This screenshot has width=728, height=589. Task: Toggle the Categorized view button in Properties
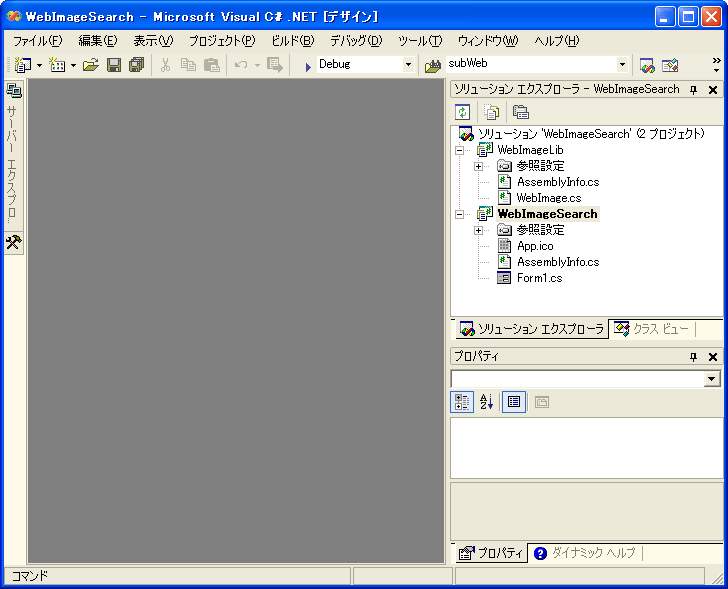coord(462,402)
